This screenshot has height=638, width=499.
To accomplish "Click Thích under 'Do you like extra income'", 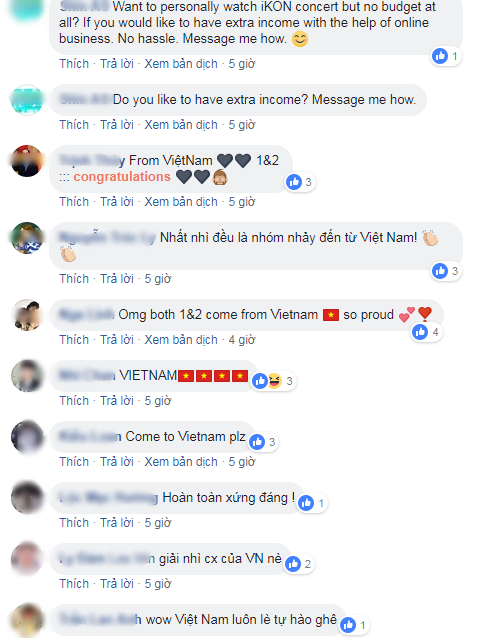I will click(x=74, y=125).
